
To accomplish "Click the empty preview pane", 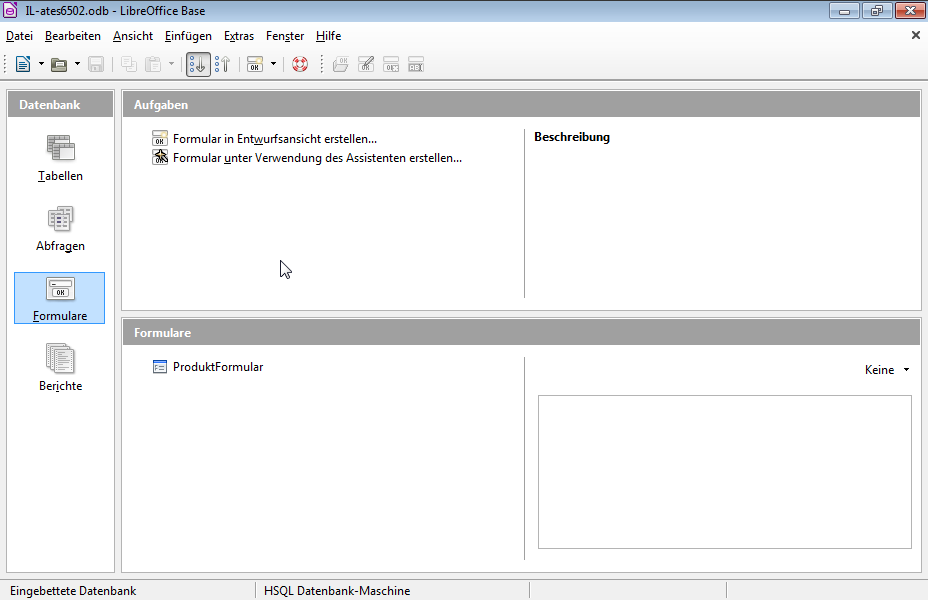I will coord(724,472).
